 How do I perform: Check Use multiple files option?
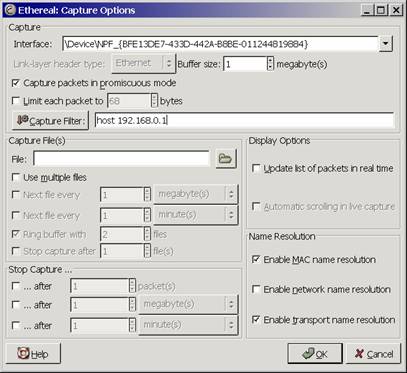pos(16,177)
